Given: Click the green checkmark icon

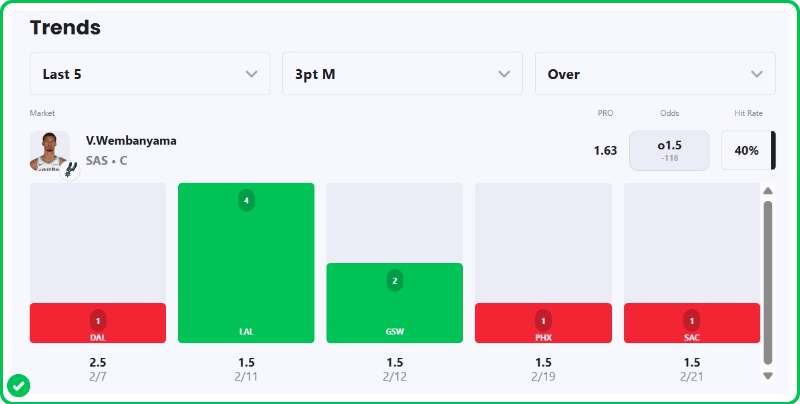Looking at the screenshot, I should tap(18, 384).
